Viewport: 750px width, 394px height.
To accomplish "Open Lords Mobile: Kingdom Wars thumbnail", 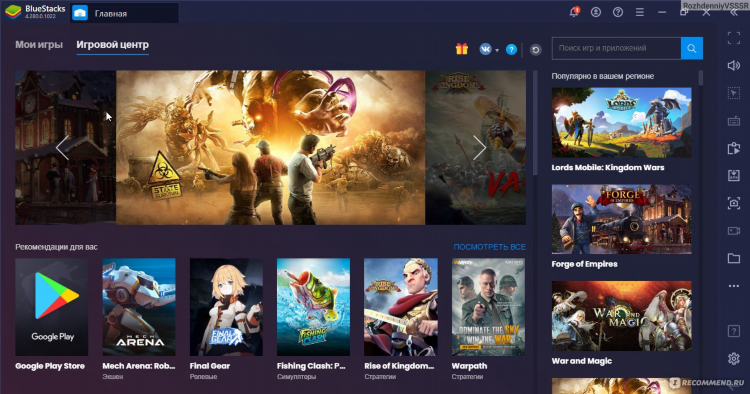I will 621,122.
